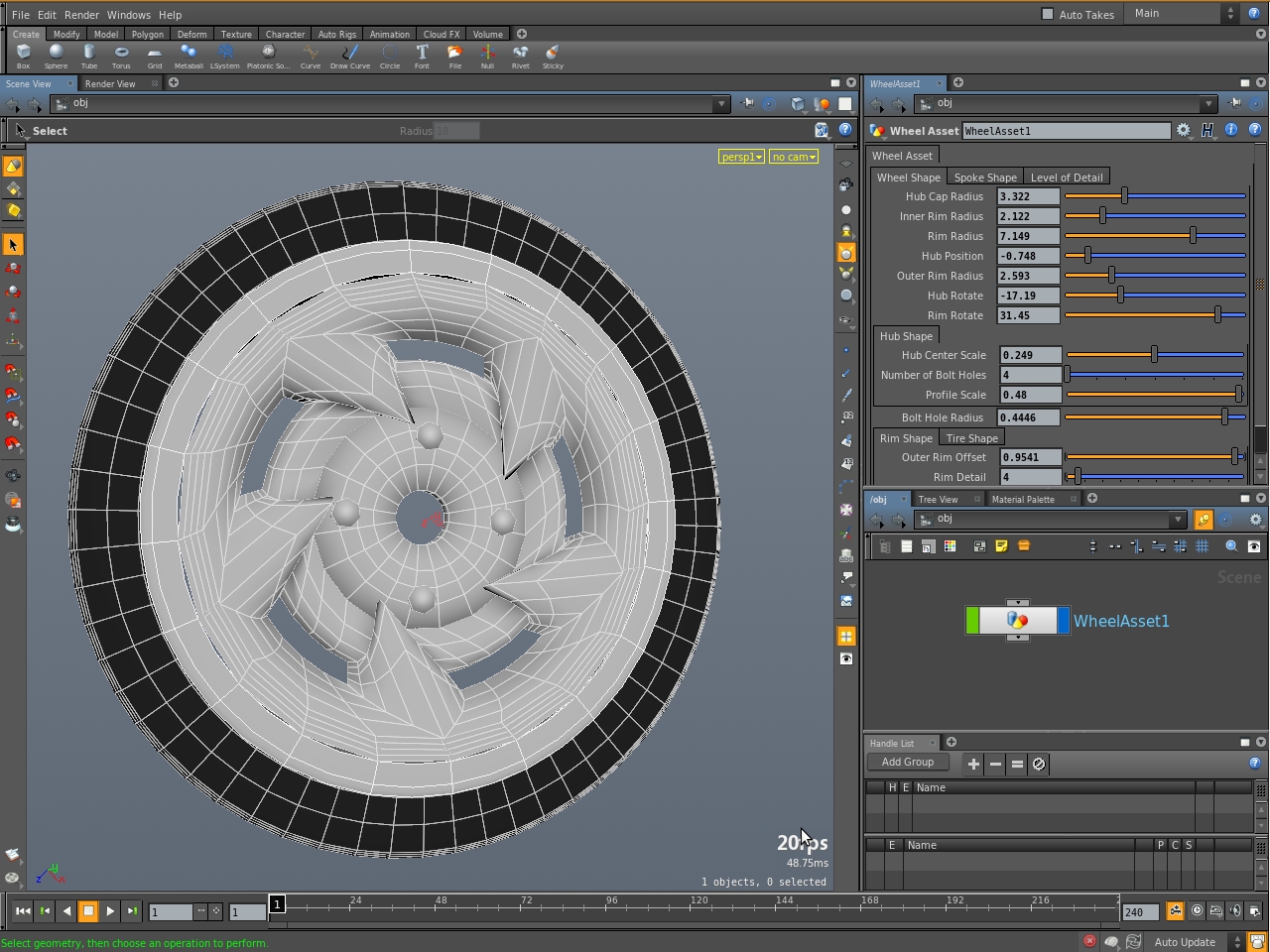The image size is (1270, 952).
Task: Enable the Auto Takes checkbox
Action: (1048, 14)
